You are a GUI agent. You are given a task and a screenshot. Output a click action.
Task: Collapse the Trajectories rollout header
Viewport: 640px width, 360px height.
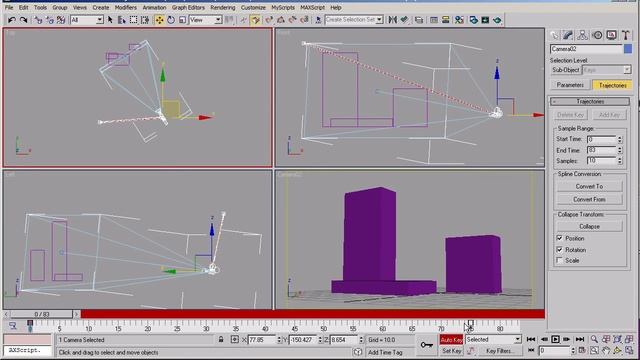590,101
